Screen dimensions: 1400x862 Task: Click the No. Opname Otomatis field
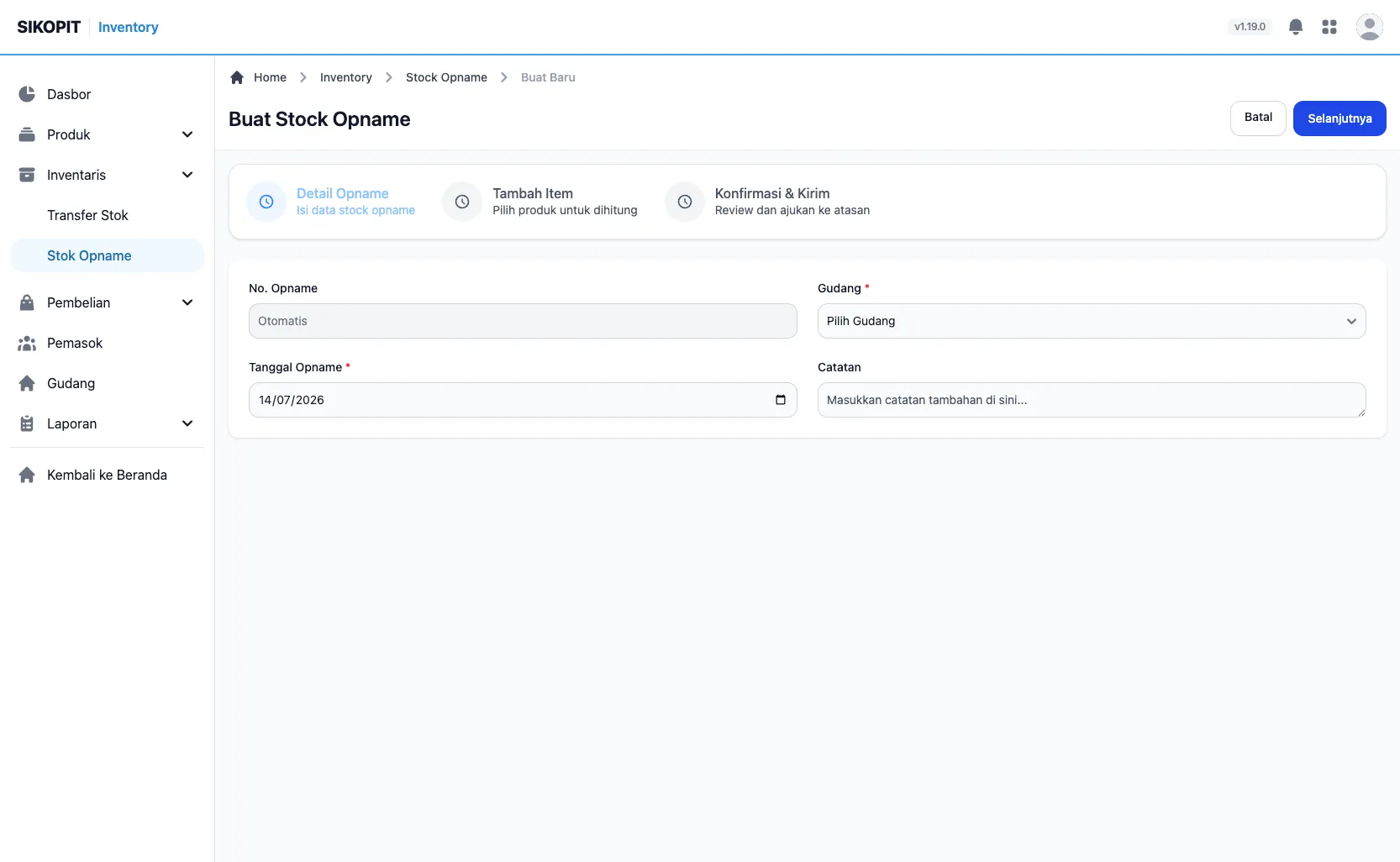tap(523, 321)
